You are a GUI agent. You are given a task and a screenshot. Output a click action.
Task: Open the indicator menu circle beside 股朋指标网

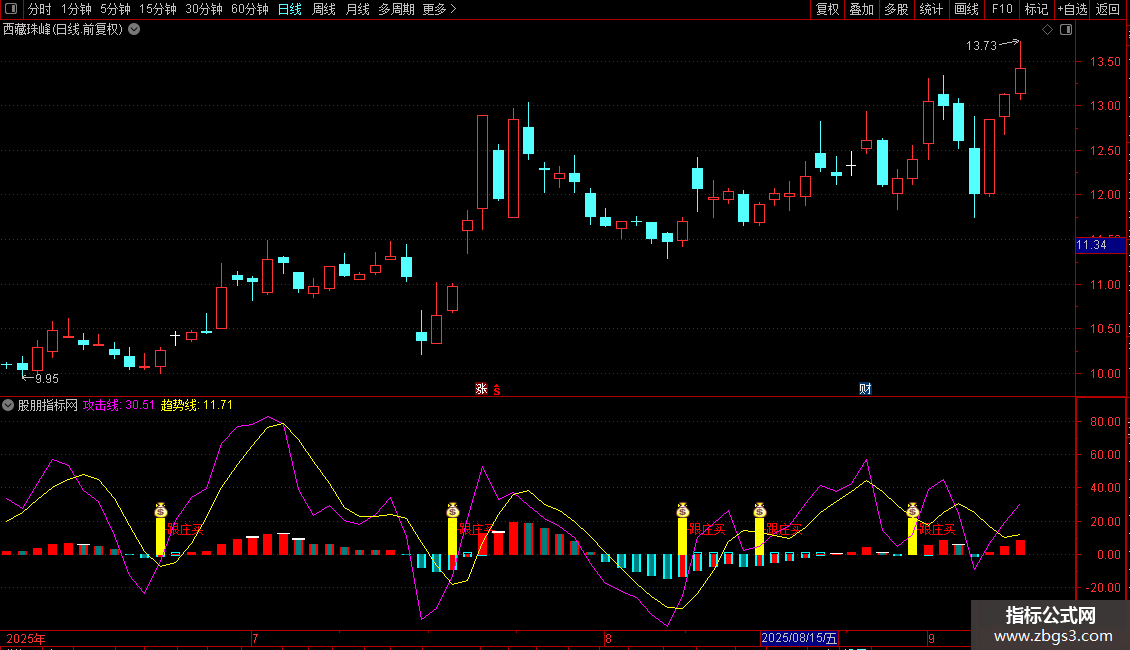[8, 405]
